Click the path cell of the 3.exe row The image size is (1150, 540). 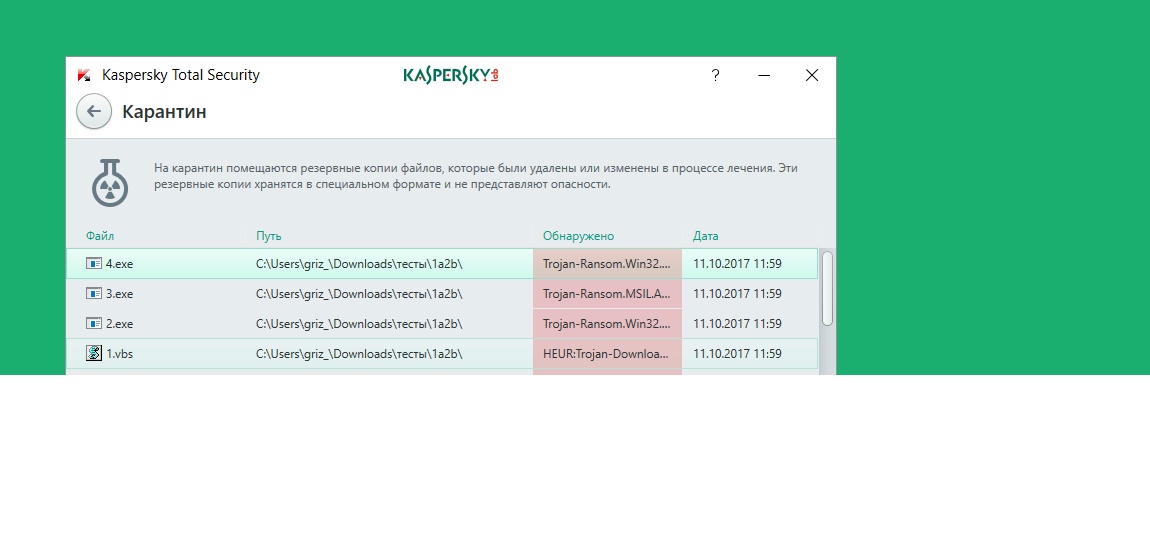pos(359,293)
